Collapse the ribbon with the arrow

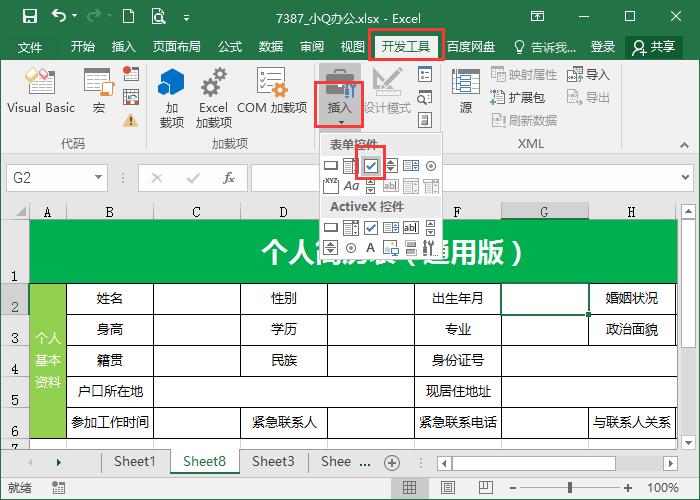pos(684,145)
